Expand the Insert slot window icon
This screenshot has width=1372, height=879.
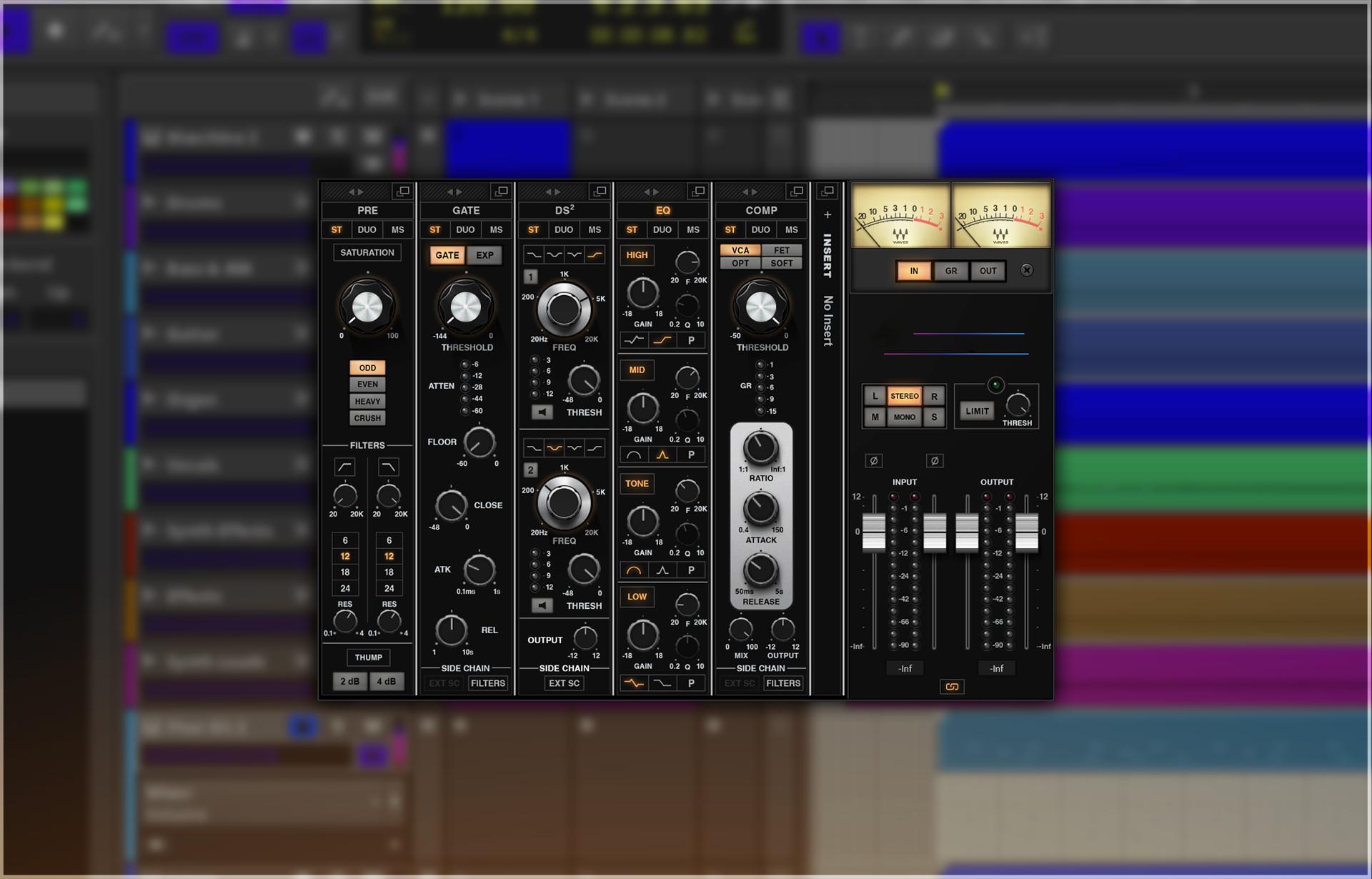pyautogui.click(x=827, y=192)
